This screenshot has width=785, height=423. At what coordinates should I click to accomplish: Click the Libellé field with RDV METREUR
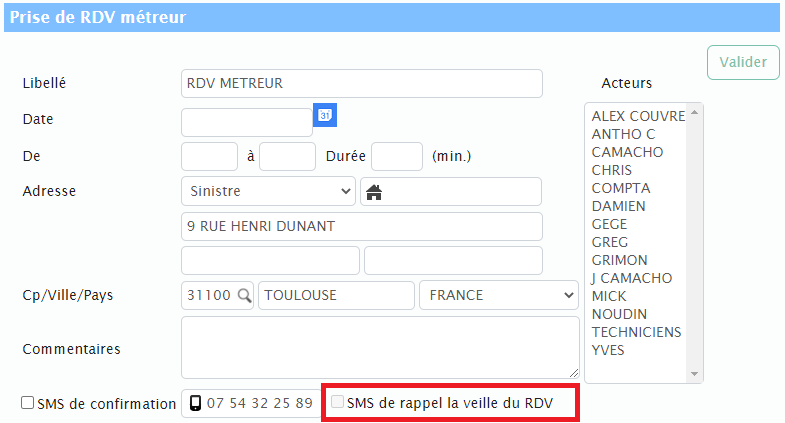361,84
